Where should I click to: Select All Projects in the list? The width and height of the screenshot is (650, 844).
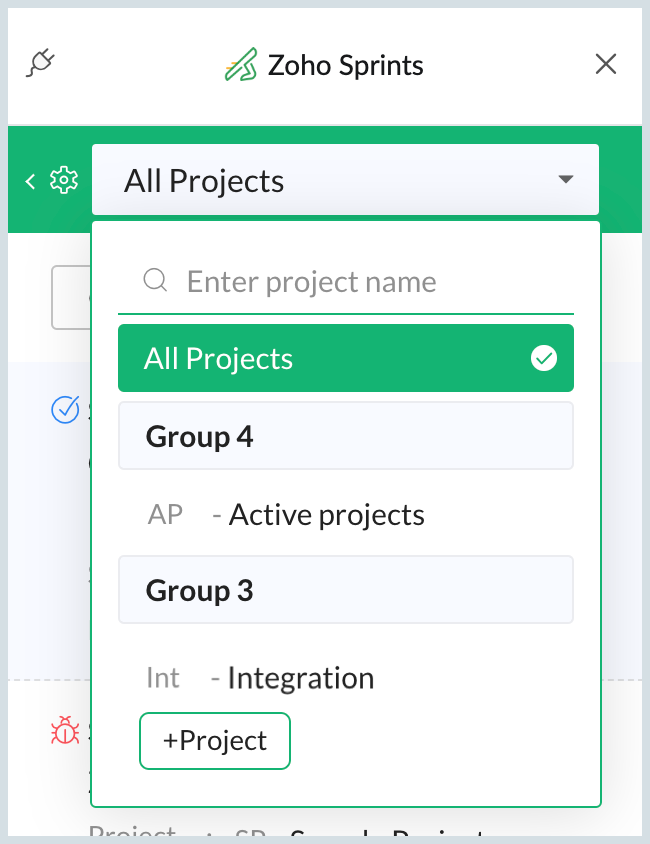(x=346, y=358)
